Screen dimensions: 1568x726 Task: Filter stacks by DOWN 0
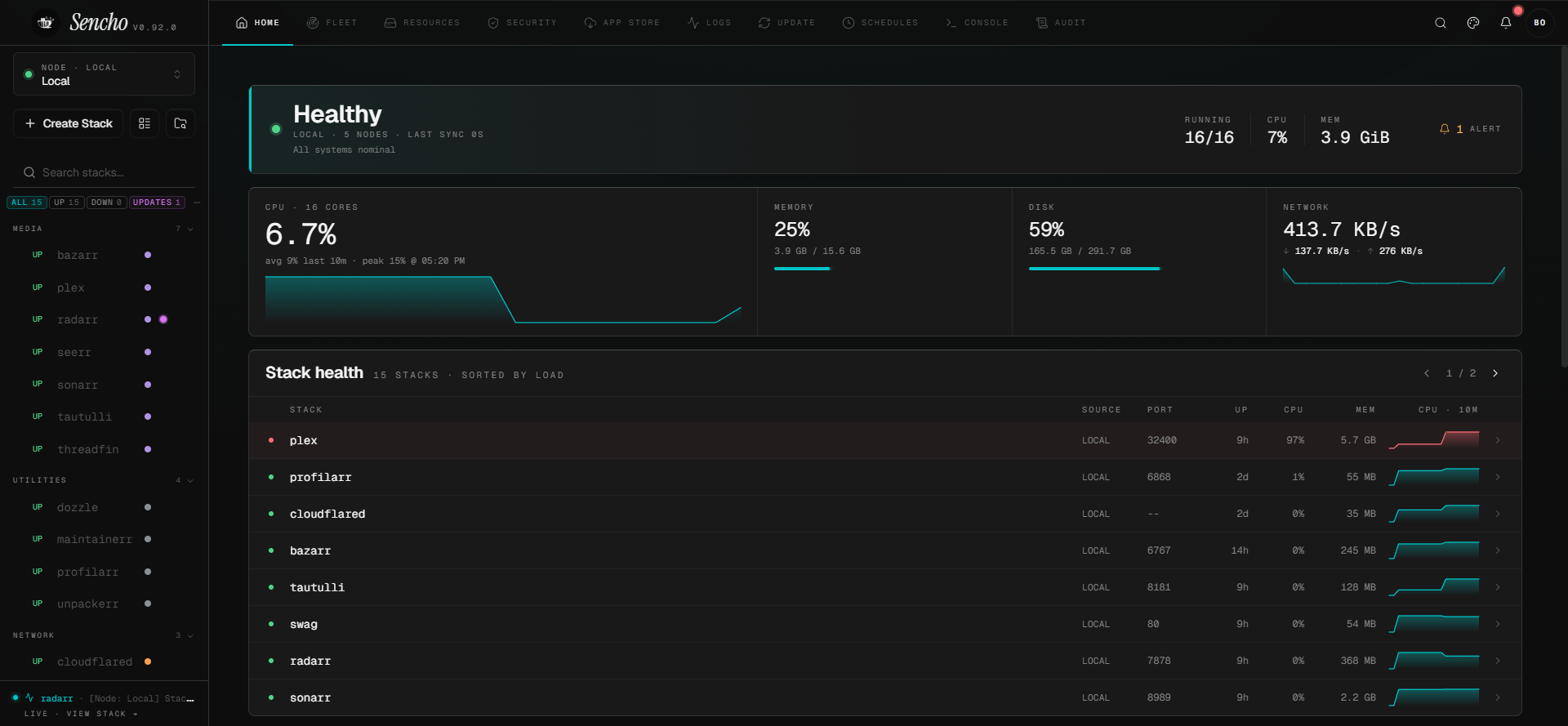107,203
